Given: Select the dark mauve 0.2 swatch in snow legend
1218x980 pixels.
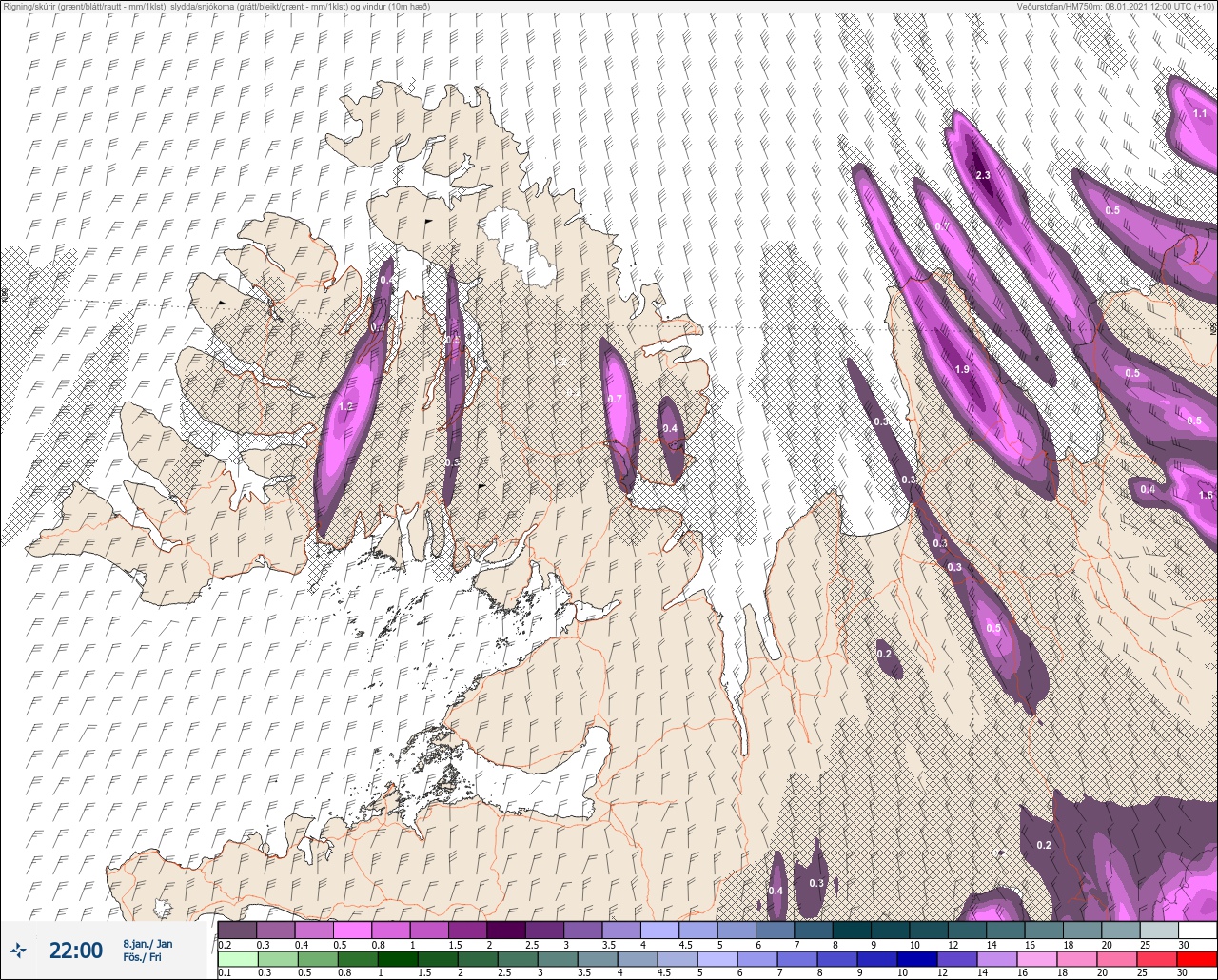Looking at the screenshot, I should [x=237, y=930].
